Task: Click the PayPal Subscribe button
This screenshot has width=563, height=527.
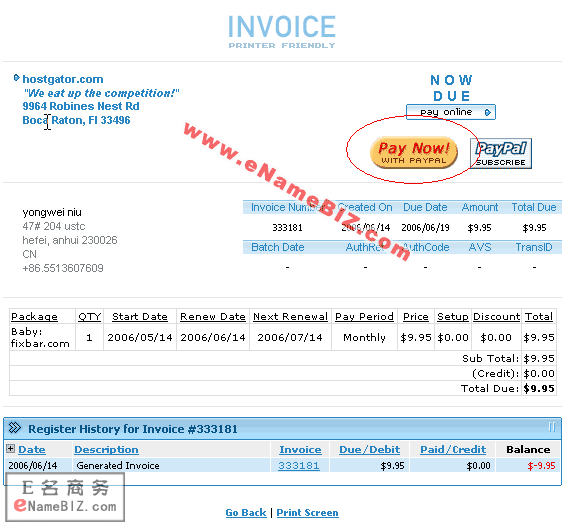Action: tap(501, 153)
